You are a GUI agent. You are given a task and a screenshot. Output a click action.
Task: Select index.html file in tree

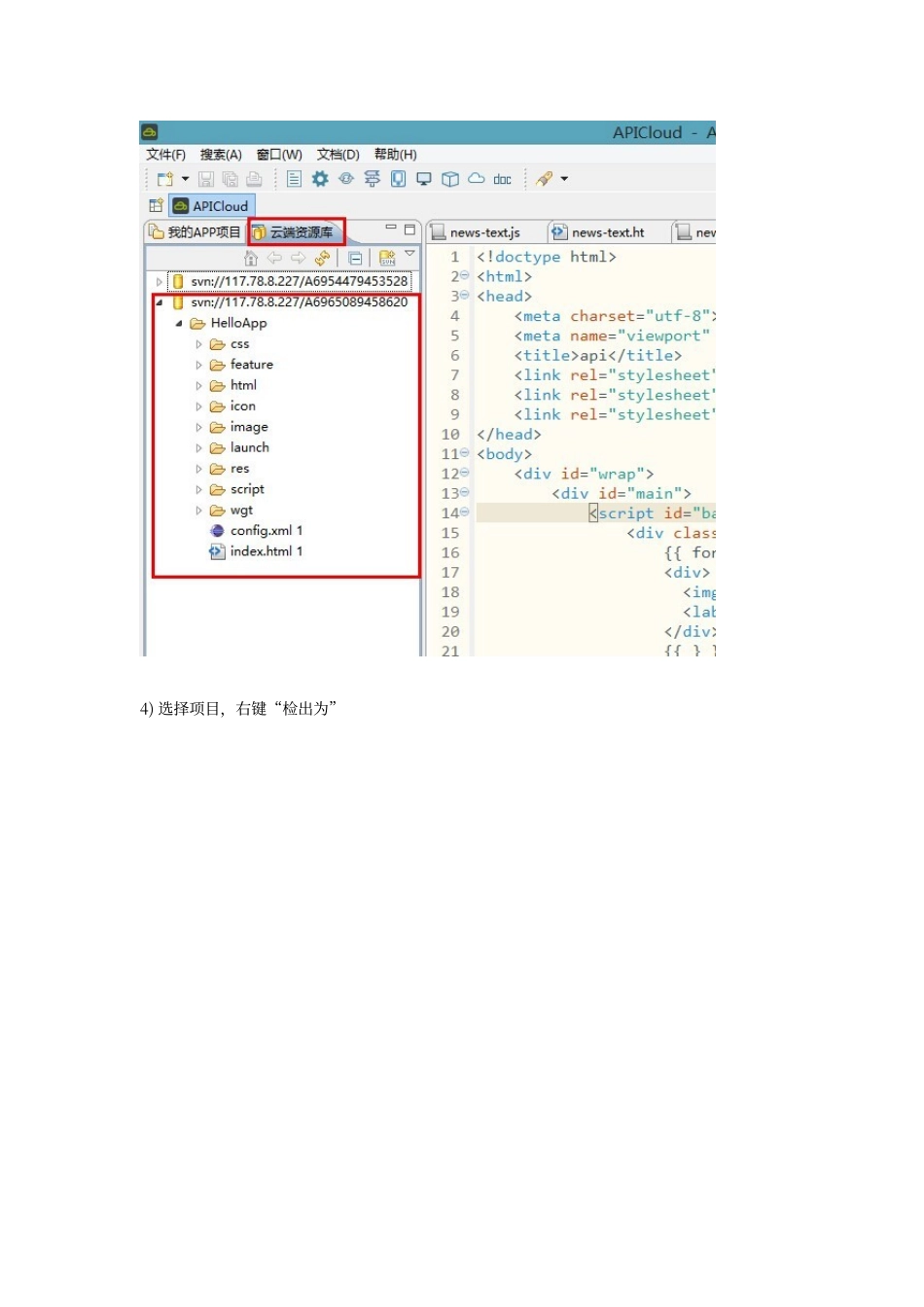(261, 551)
